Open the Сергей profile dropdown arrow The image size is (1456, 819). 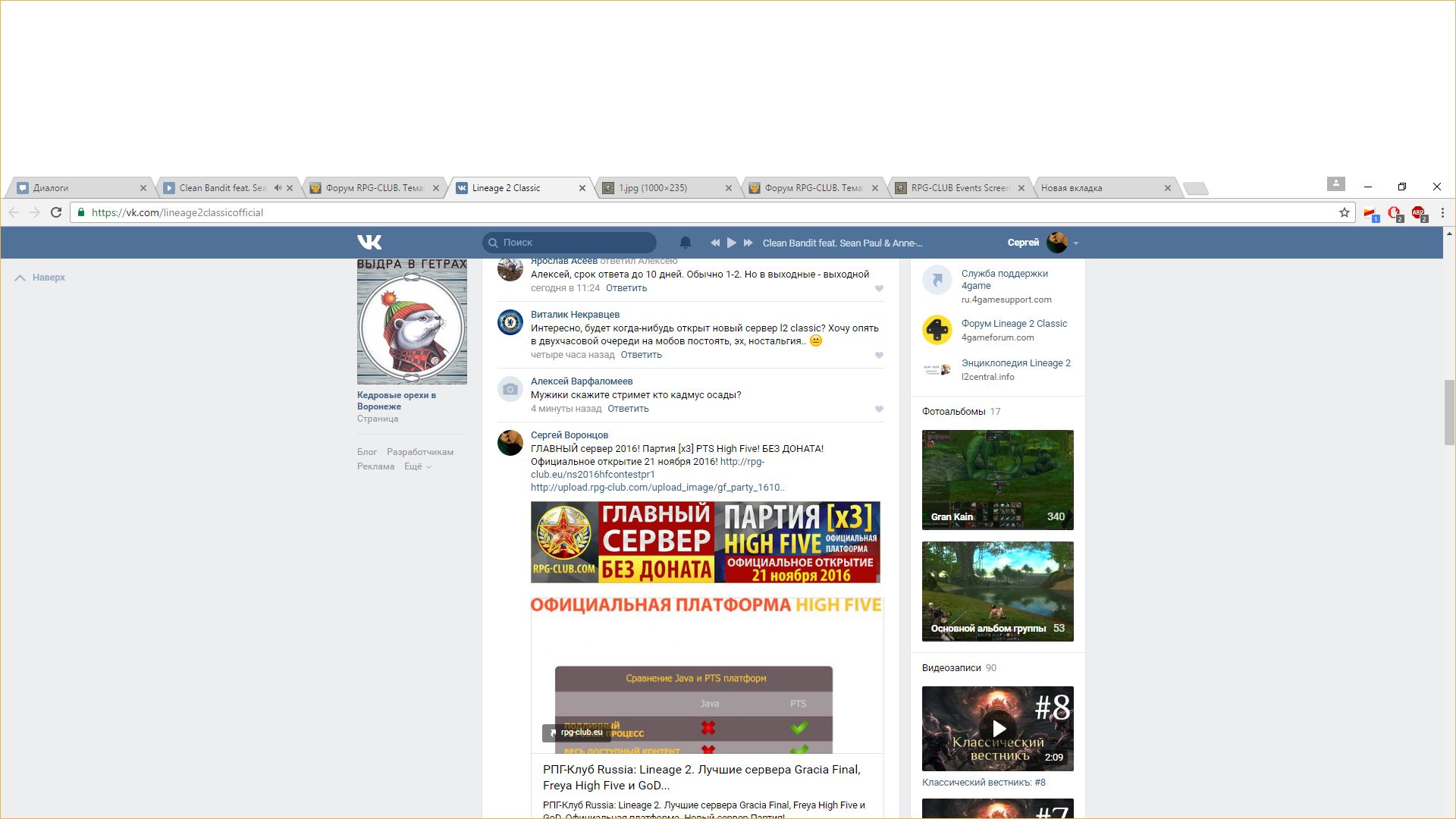[x=1075, y=243]
